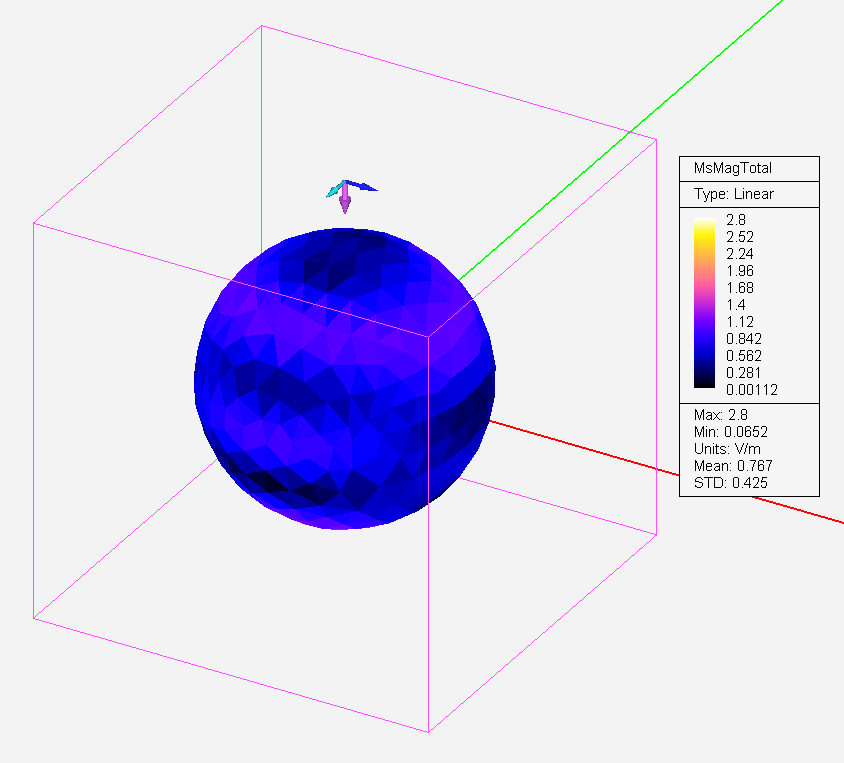Click the 0.281 scale value
The width and height of the screenshot is (844, 763).
744,373
